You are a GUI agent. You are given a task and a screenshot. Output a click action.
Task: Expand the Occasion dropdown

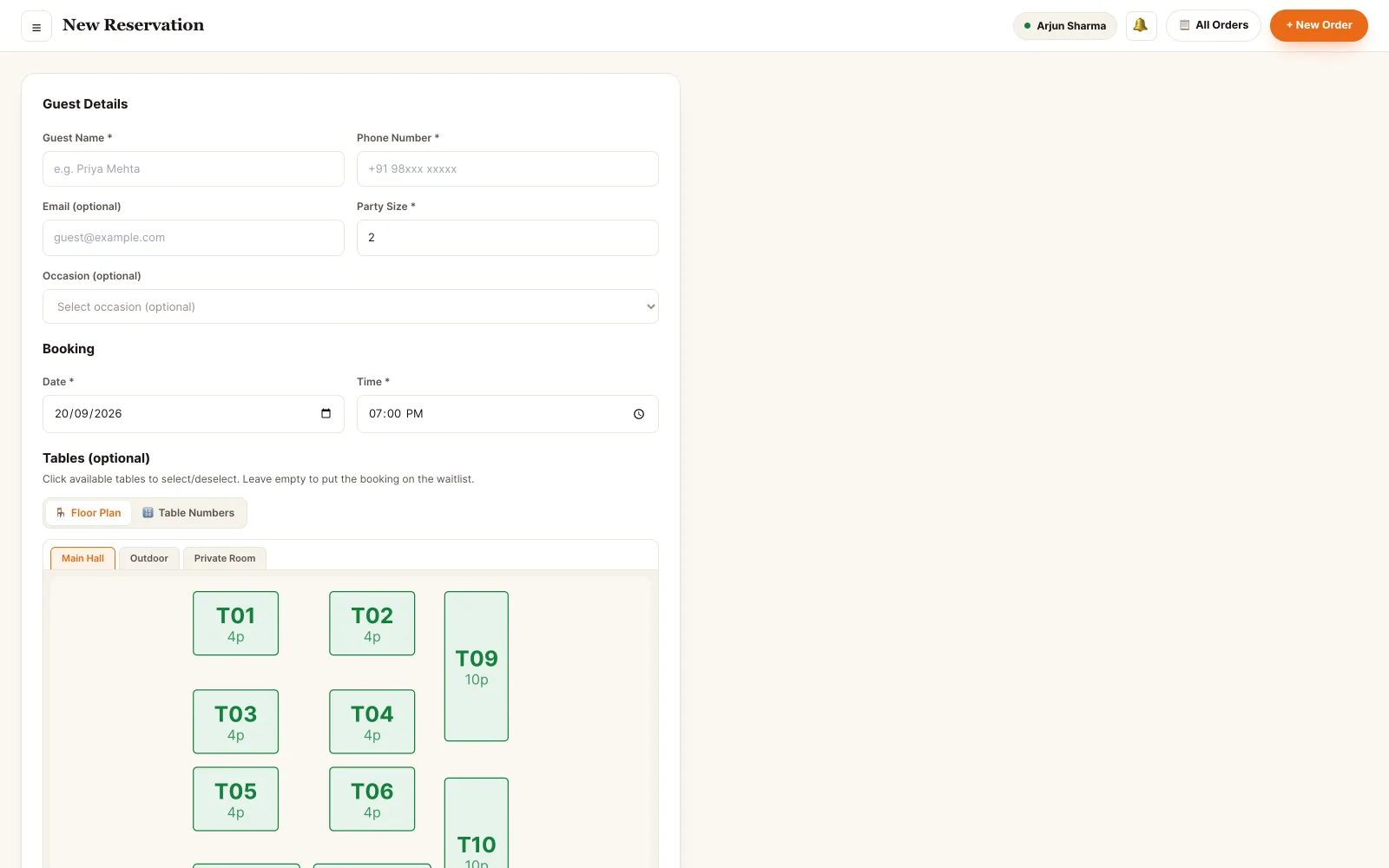(x=351, y=306)
